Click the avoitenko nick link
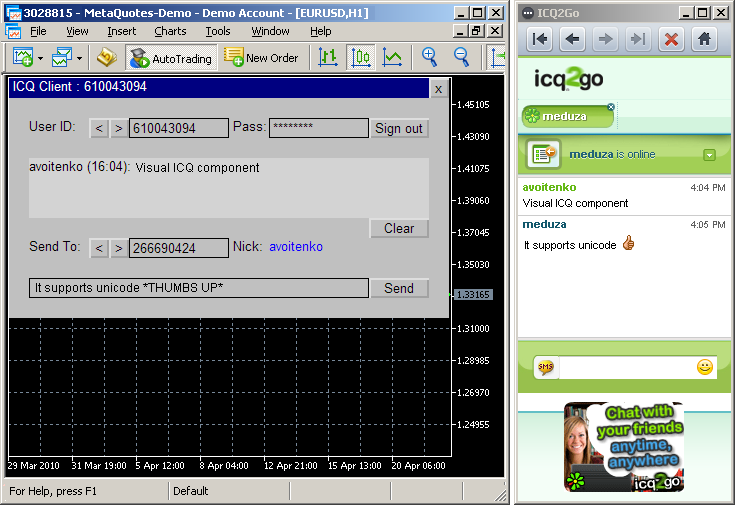The image size is (735, 505). pos(296,247)
